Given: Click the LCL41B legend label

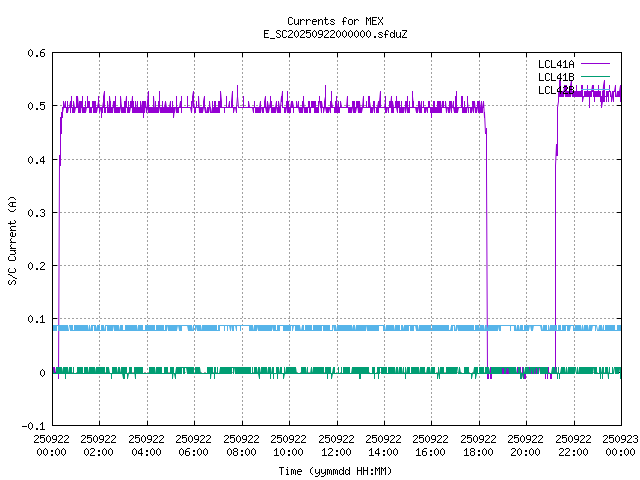Looking at the screenshot, I should tap(556, 77).
